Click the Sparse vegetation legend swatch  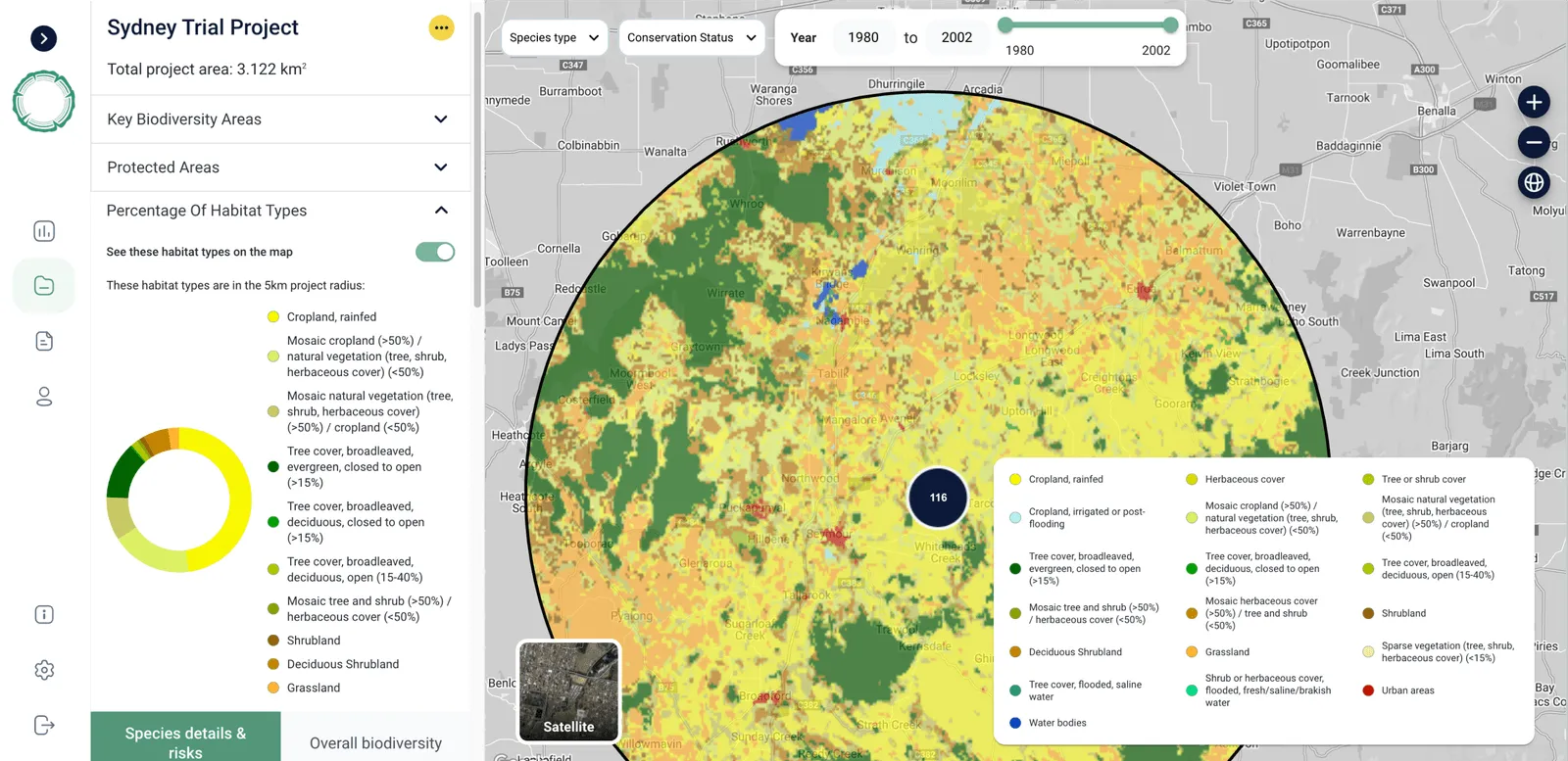1368,651
